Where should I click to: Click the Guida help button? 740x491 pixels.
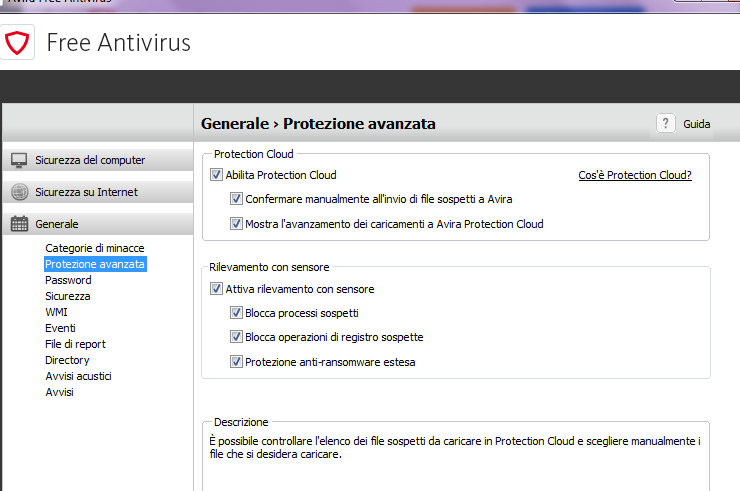pyautogui.click(x=697, y=124)
